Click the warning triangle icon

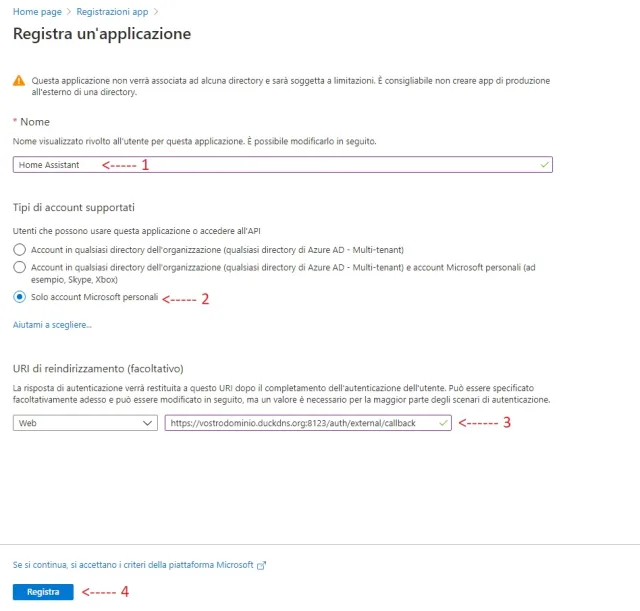[18, 80]
